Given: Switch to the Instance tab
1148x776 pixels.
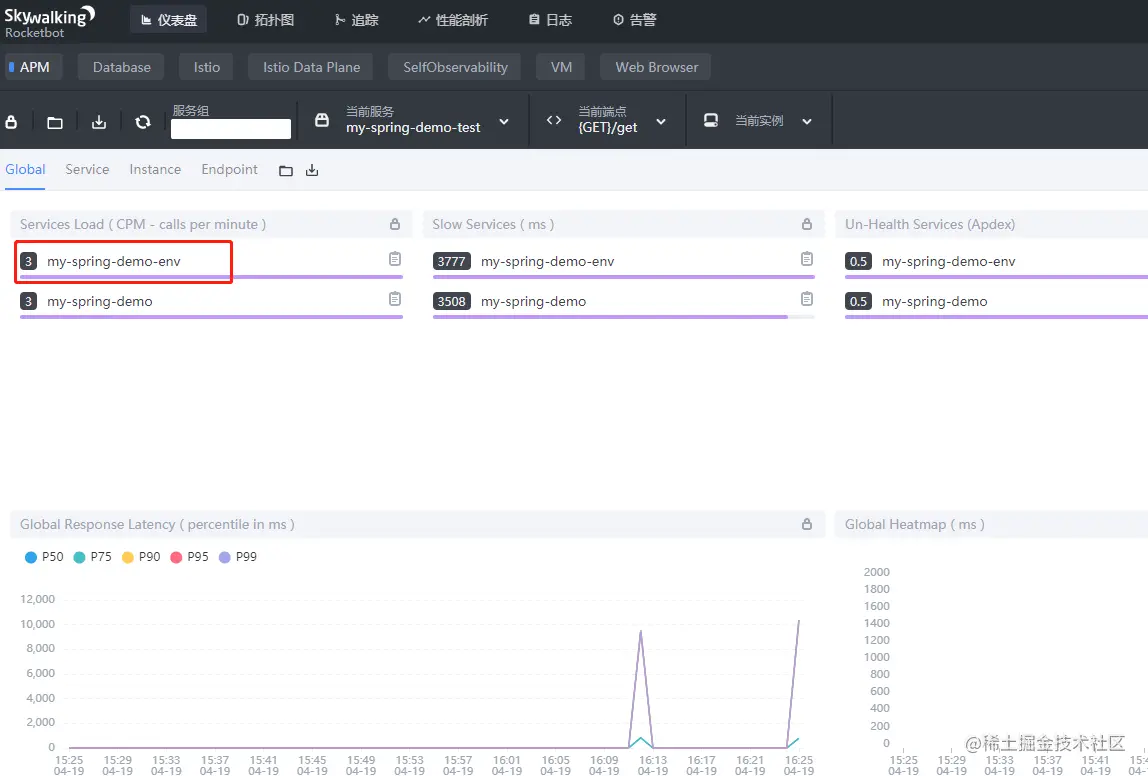Looking at the screenshot, I should click(155, 169).
